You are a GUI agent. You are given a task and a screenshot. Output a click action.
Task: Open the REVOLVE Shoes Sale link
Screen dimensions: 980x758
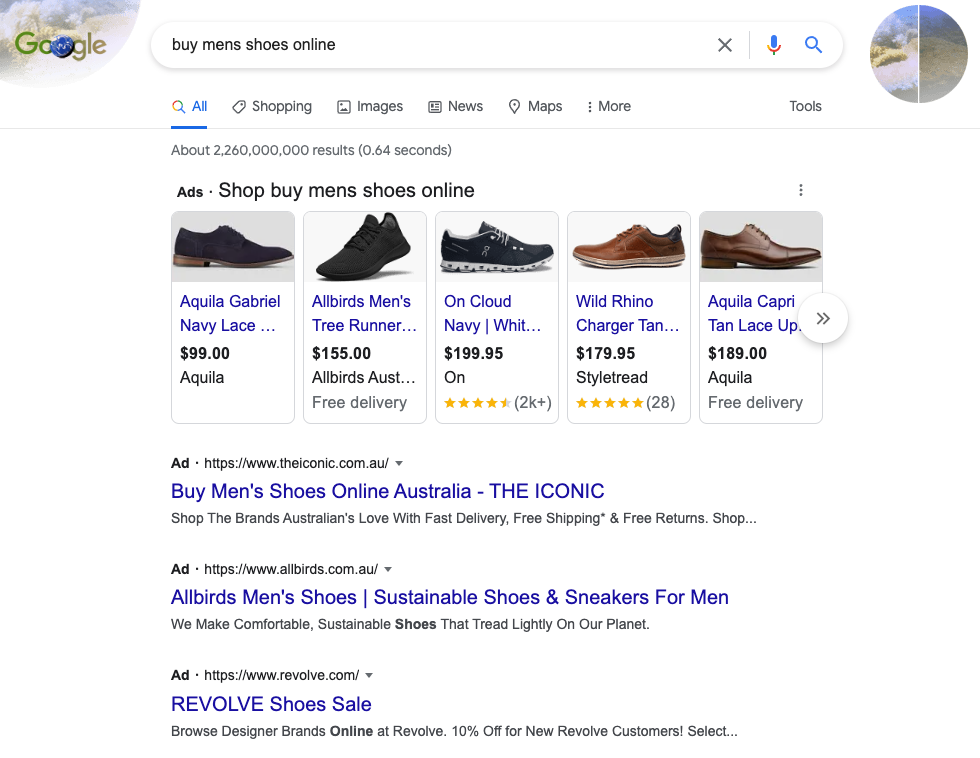click(271, 704)
